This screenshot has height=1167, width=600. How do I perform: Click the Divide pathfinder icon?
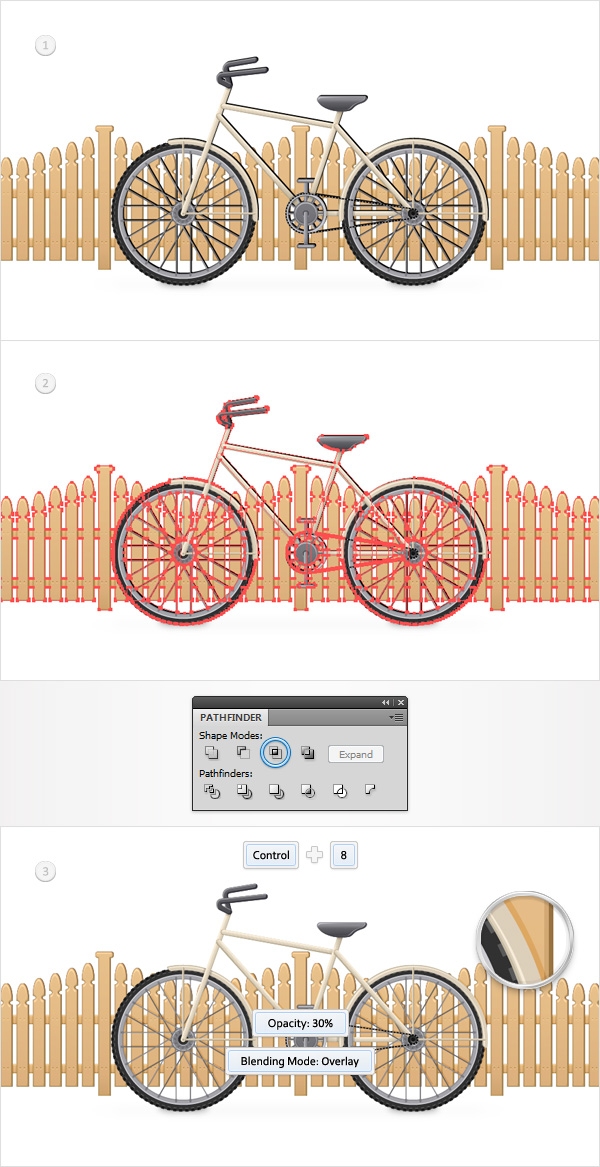[x=211, y=791]
